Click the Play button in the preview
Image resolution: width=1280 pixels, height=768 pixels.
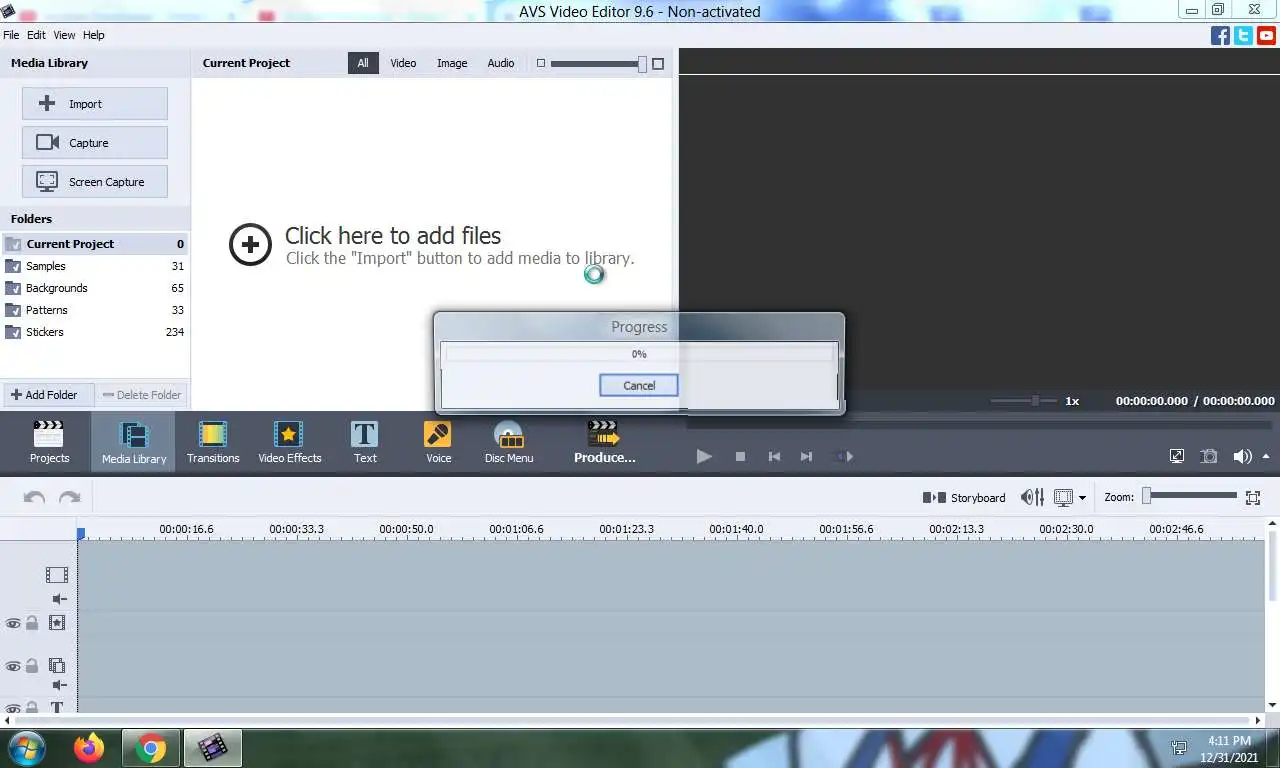[x=704, y=456]
